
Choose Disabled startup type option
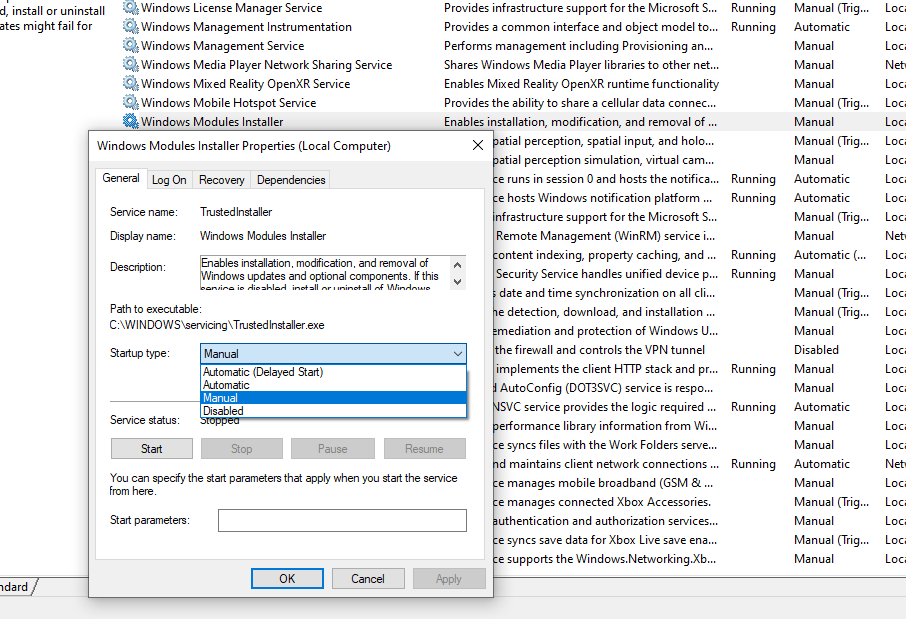click(333, 411)
